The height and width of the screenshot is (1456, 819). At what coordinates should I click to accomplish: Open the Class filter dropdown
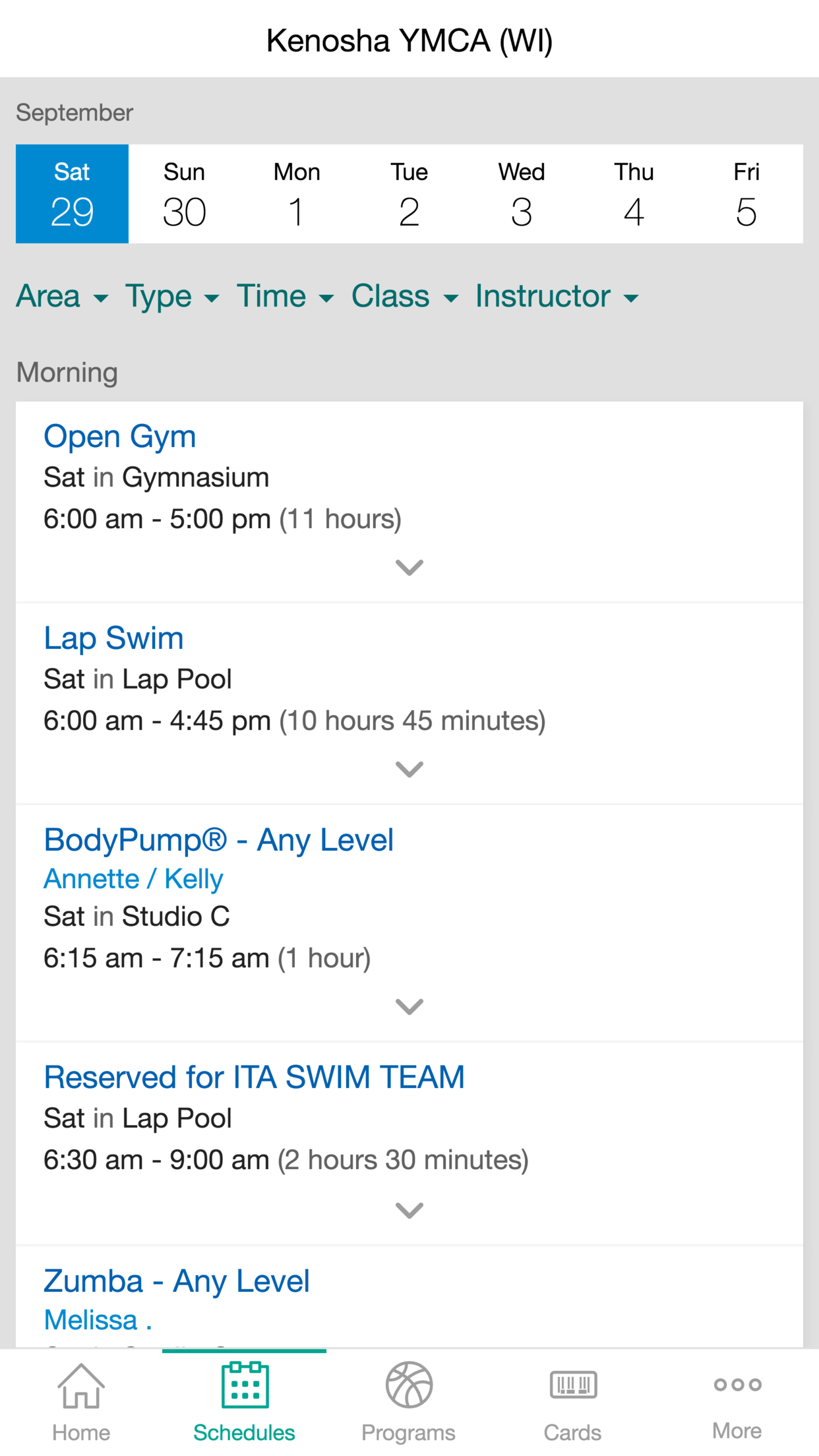405,296
